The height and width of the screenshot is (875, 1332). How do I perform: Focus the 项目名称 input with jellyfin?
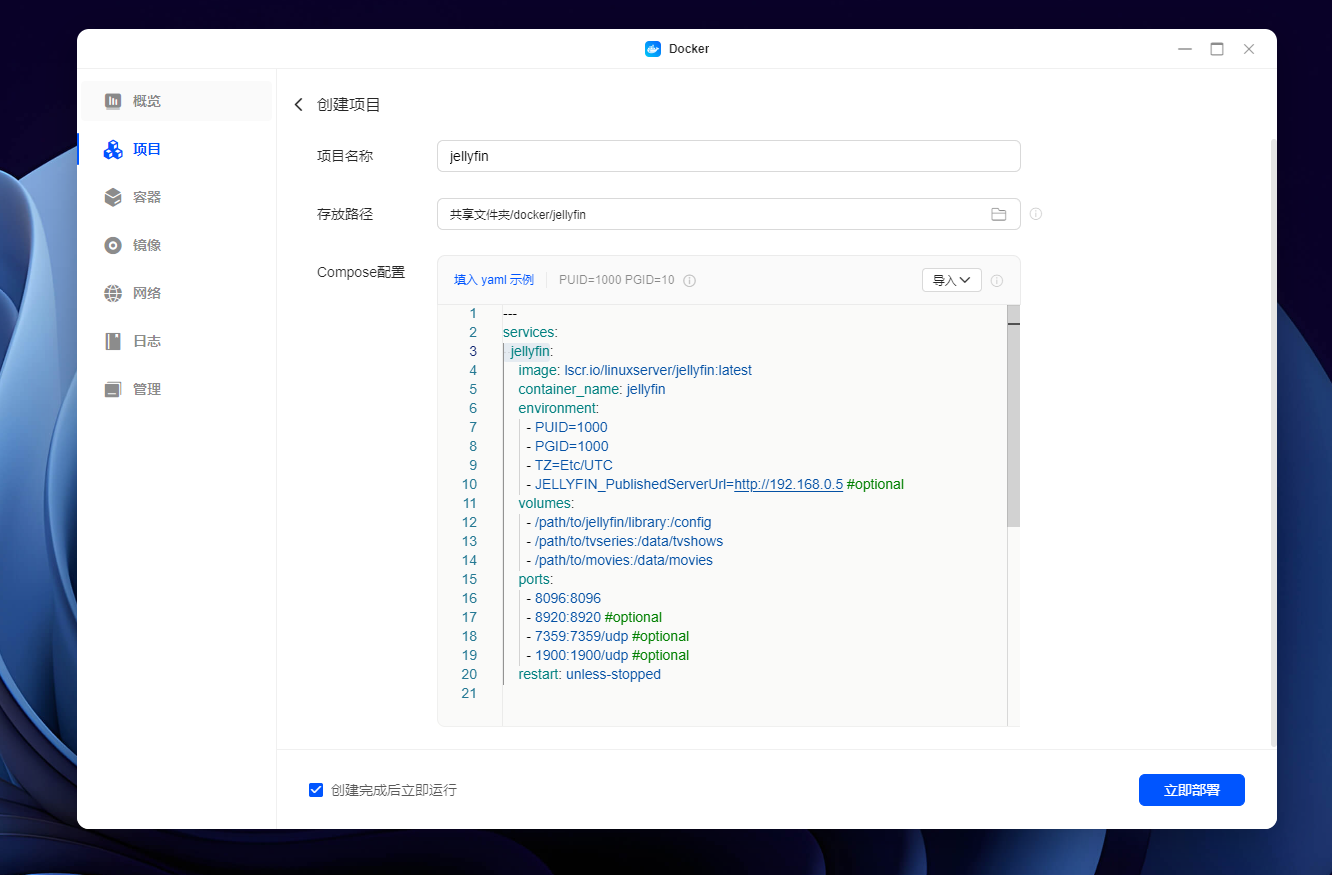click(x=729, y=156)
